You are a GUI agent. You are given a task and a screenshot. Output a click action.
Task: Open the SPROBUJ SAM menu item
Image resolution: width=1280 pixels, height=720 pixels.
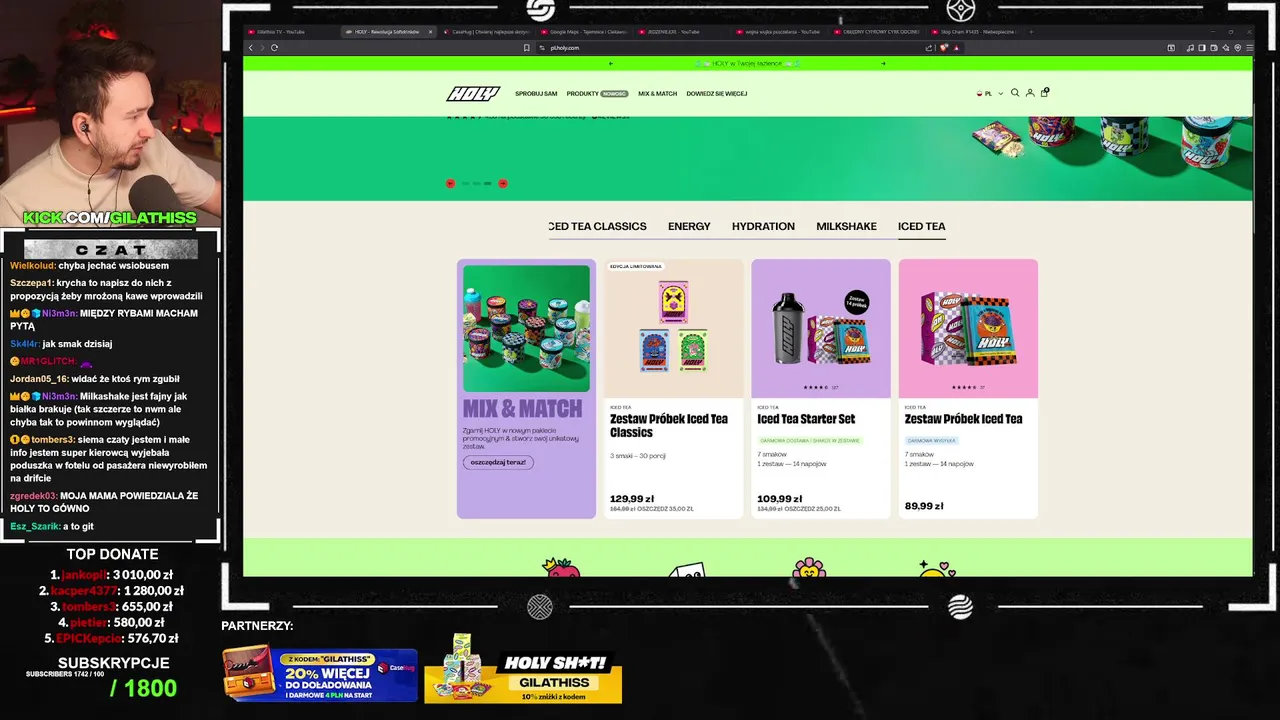pos(536,94)
